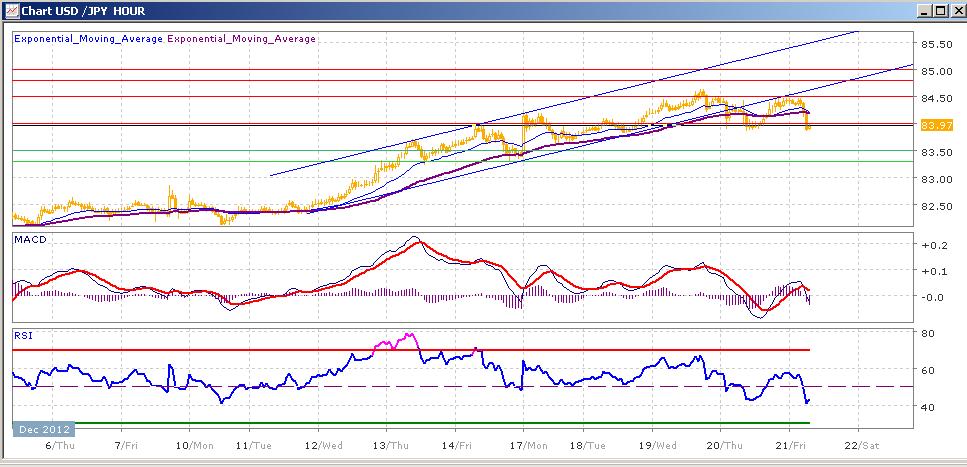The image size is (967, 467).
Task: Click the Dec 2012 date badge
Action: [x=43, y=429]
